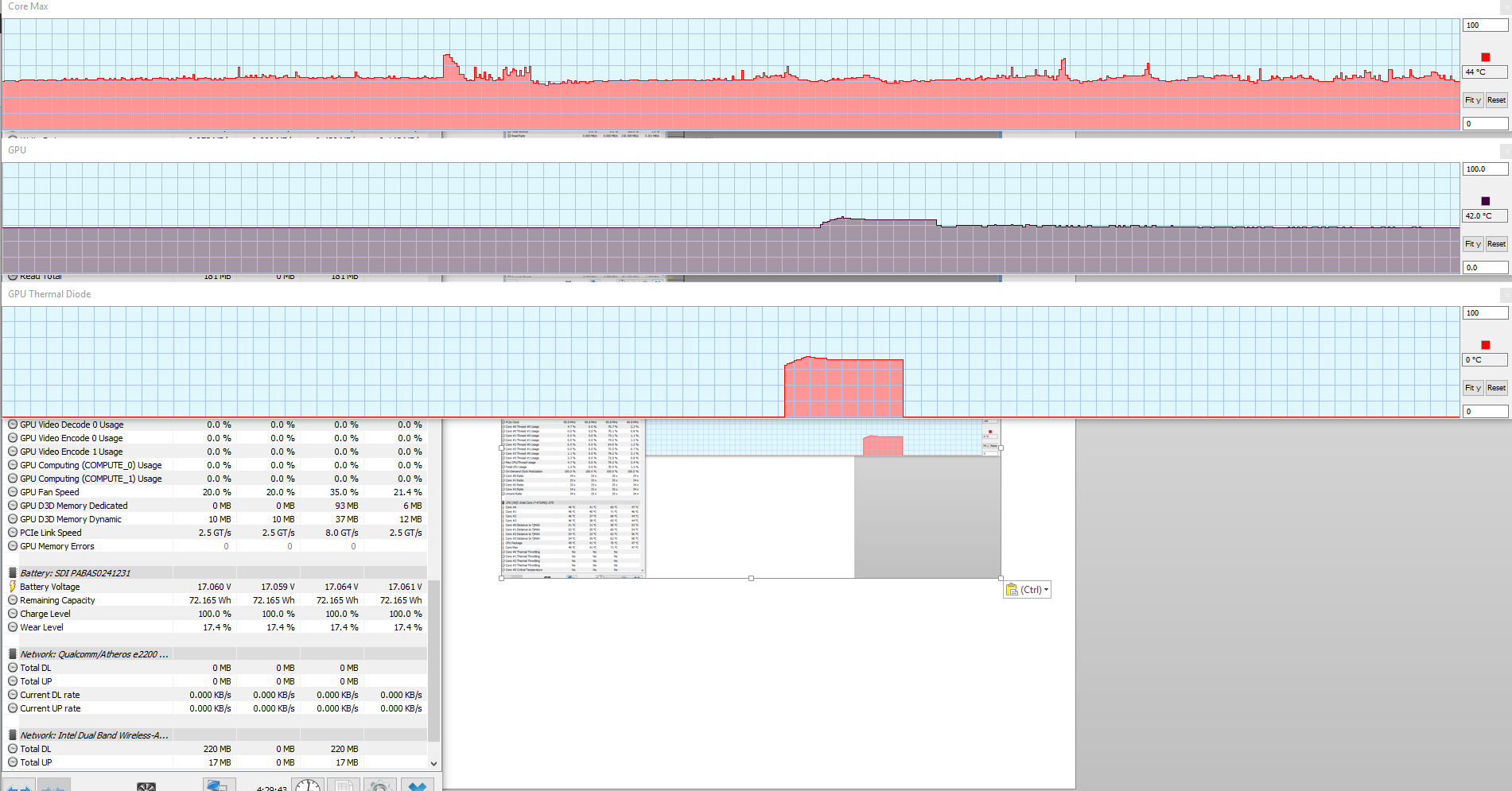Click the icon beside Wear Level

pyautogui.click(x=13, y=627)
